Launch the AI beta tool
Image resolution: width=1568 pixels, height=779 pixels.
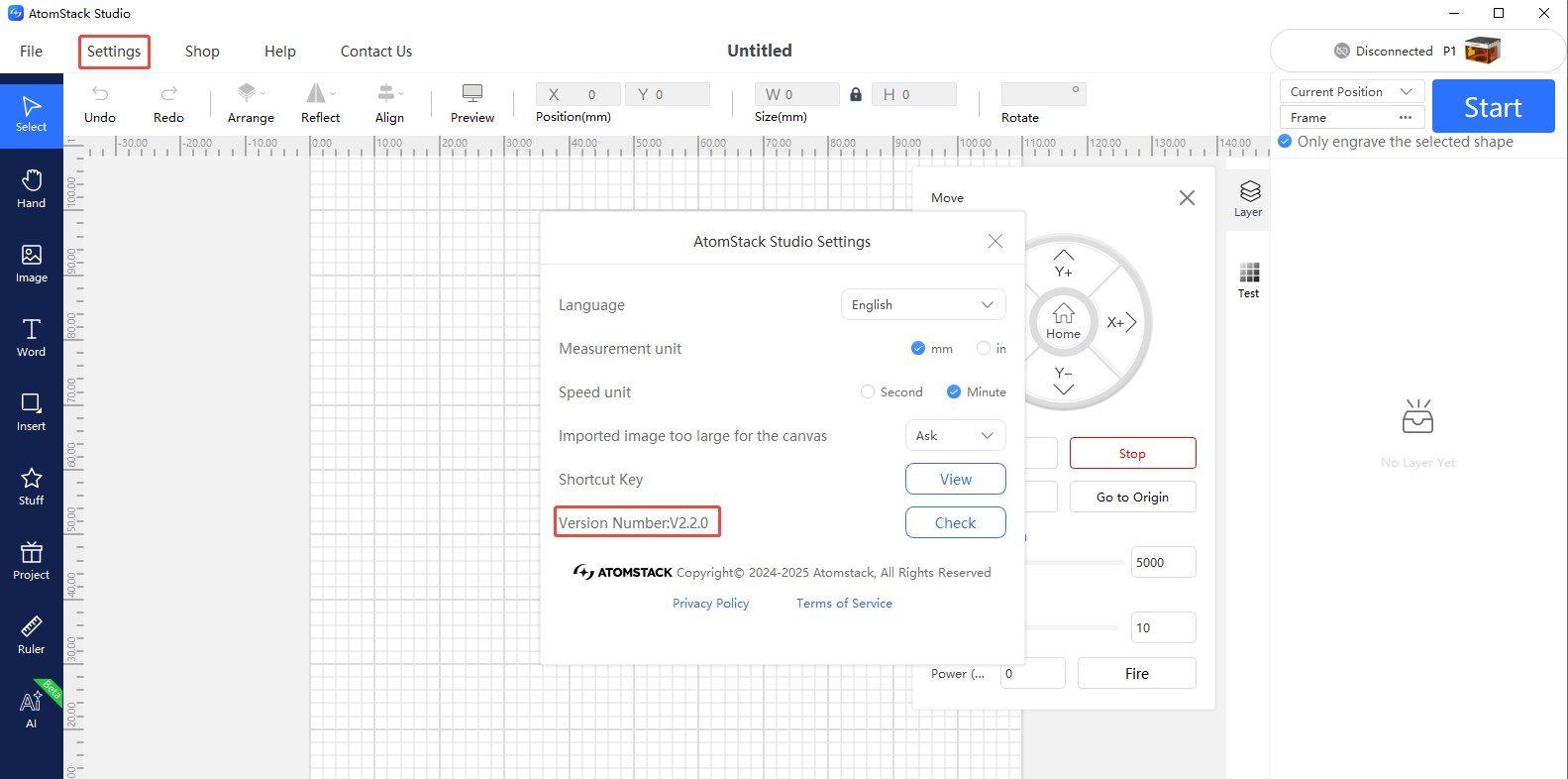[x=32, y=710]
